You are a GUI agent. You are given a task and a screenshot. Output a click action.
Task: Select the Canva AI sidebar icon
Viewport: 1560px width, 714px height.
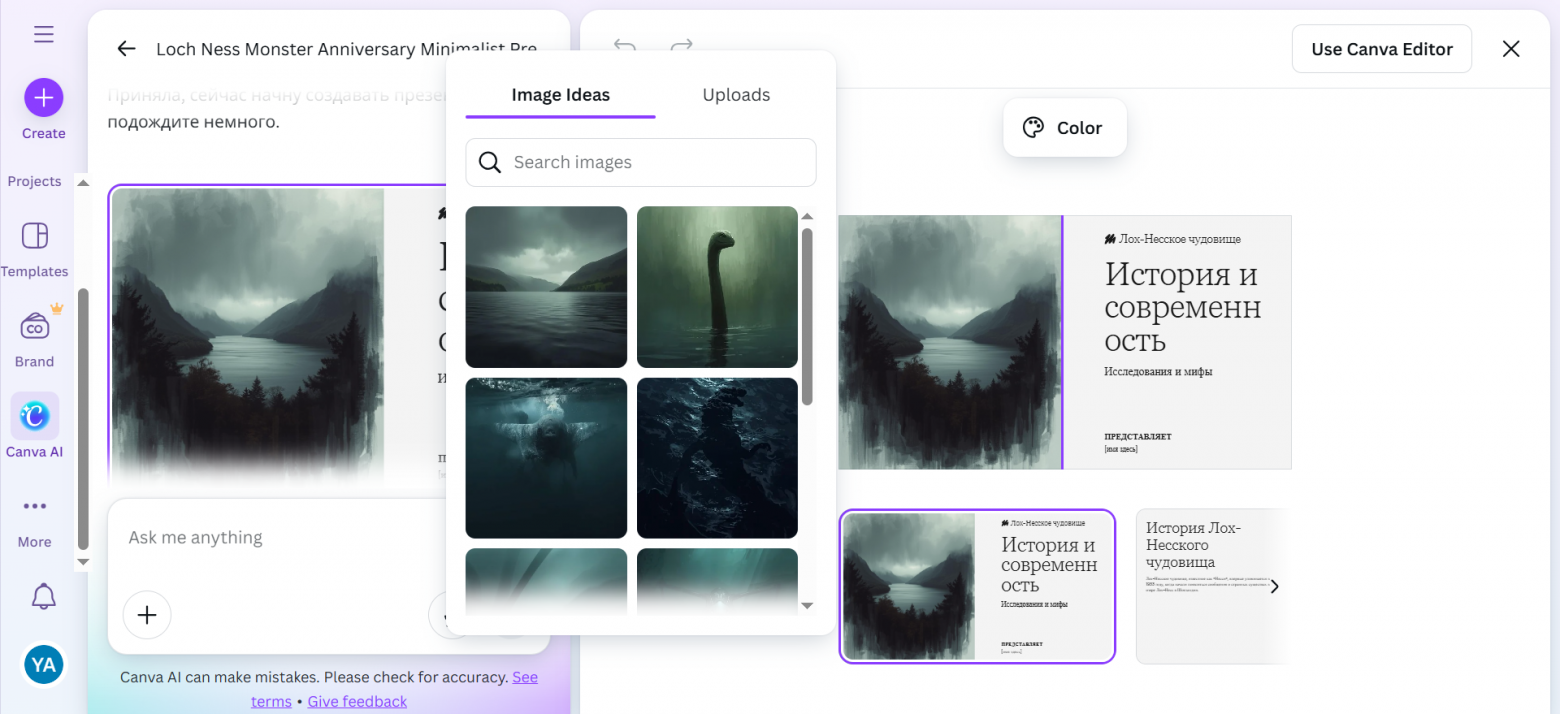click(35, 416)
